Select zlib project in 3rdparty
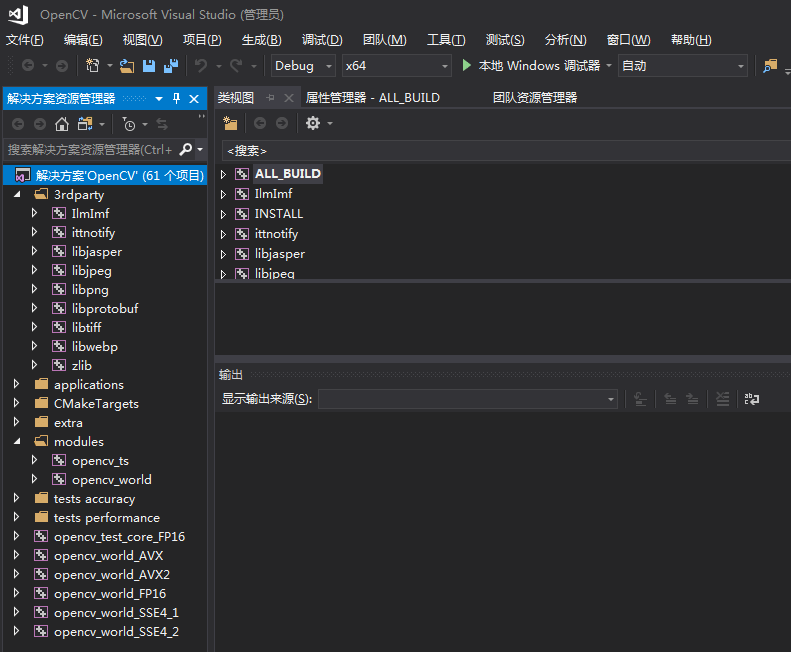This screenshot has height=652, width=791. [82, 365]
